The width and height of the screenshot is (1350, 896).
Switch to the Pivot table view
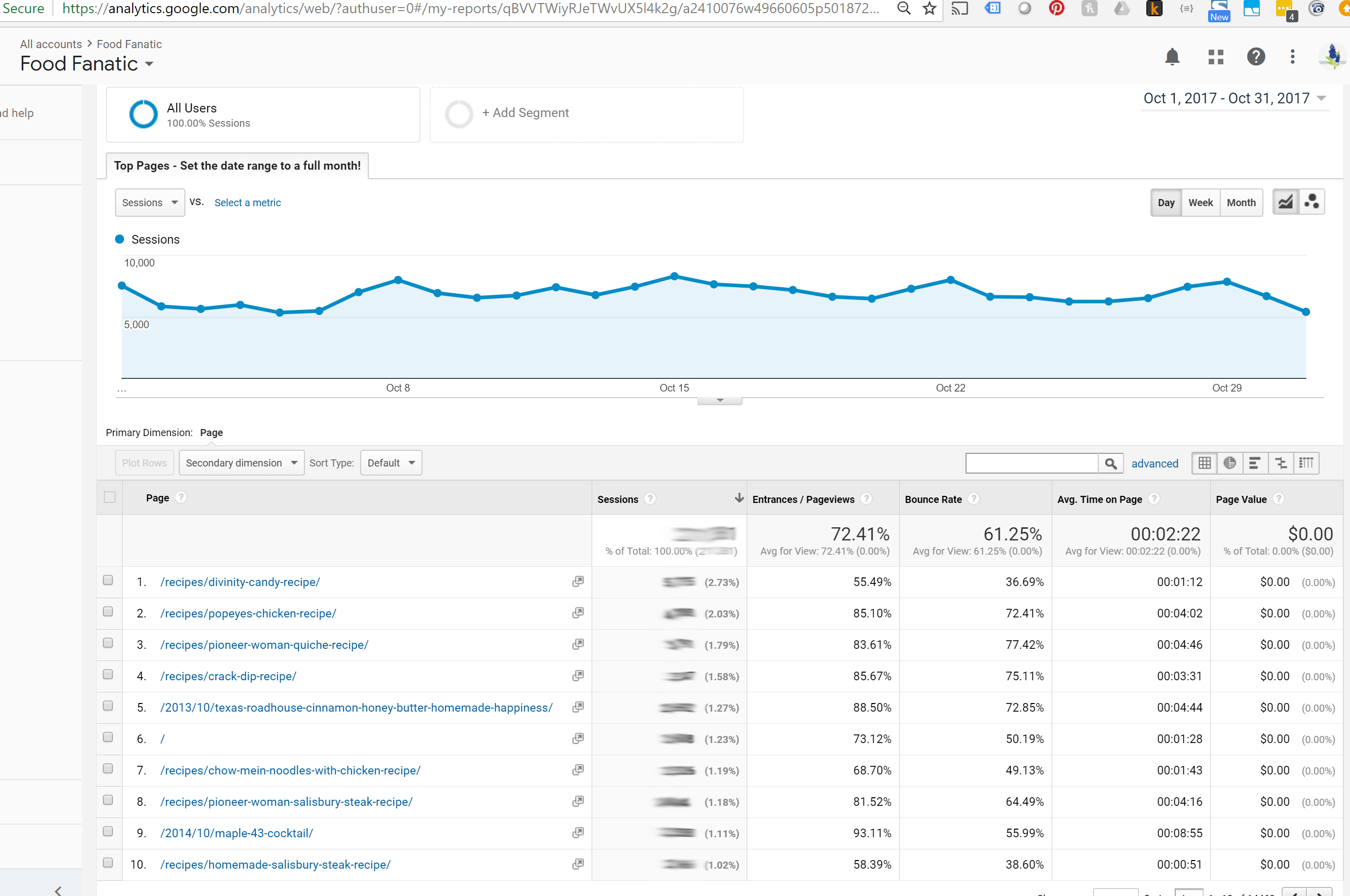tap(1306, 463)
